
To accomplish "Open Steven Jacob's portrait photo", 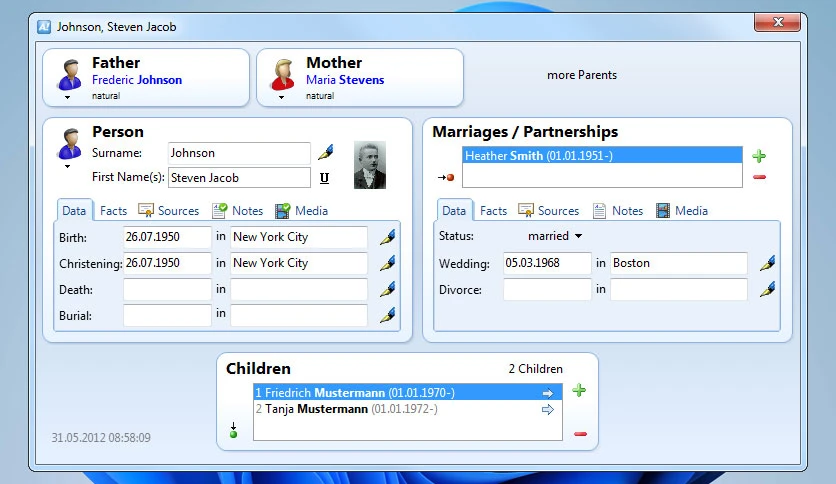I will 369,165.
